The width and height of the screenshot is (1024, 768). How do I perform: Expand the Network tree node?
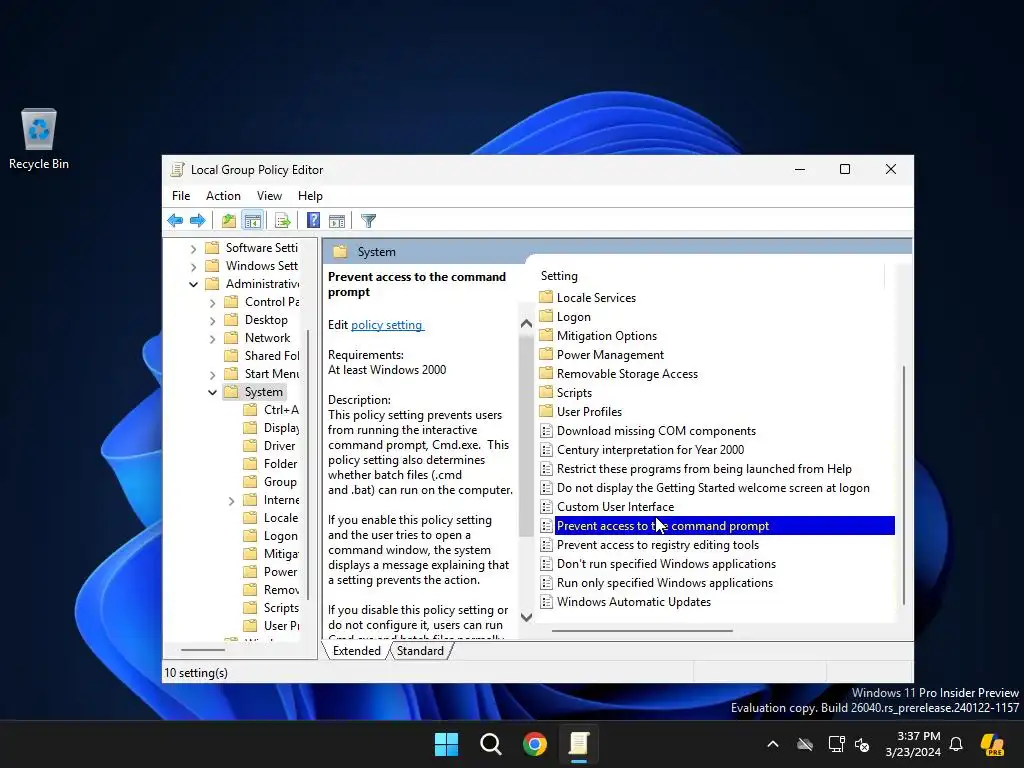point(212,339)
